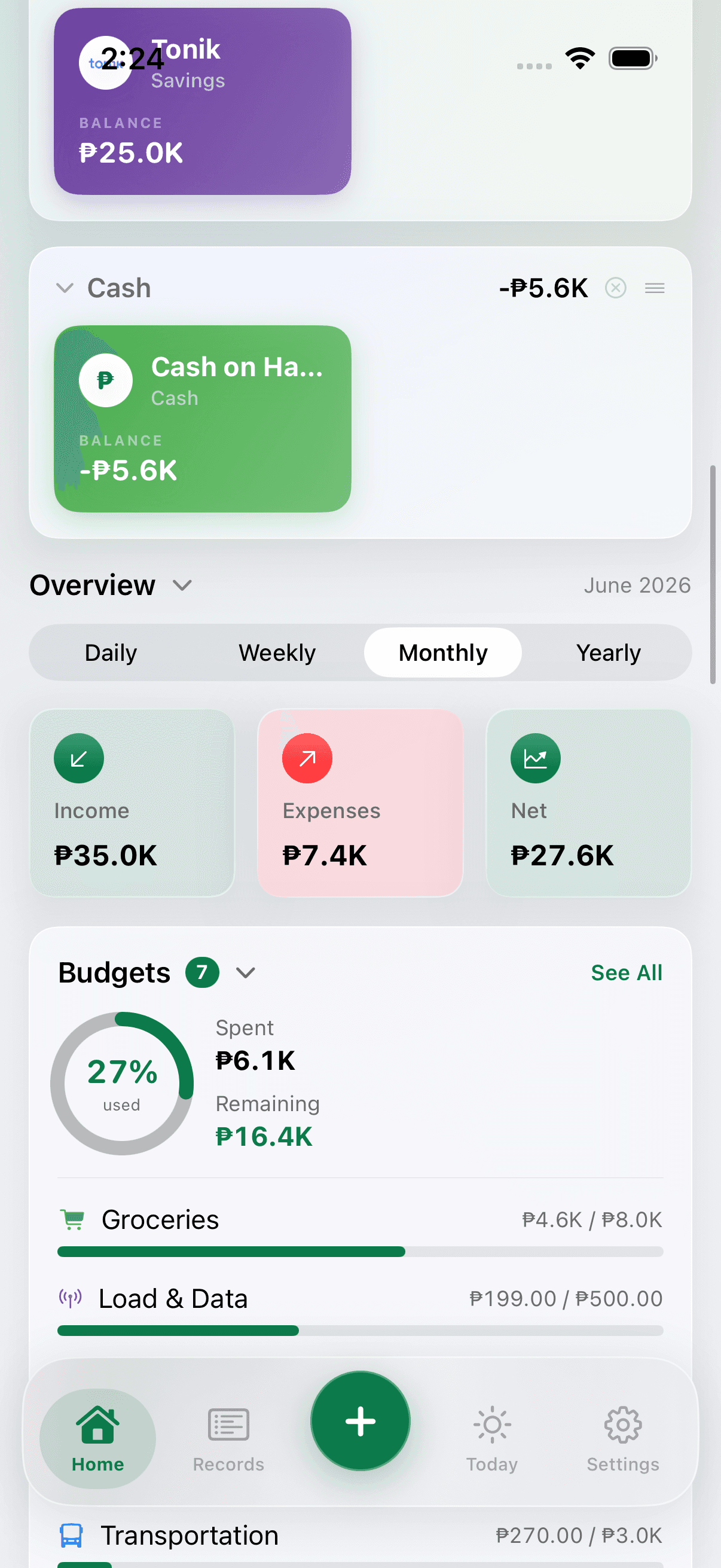Tap the Groceries budget progress bar
This screenshot has height=1568, width=721.
coord(360,1252)
